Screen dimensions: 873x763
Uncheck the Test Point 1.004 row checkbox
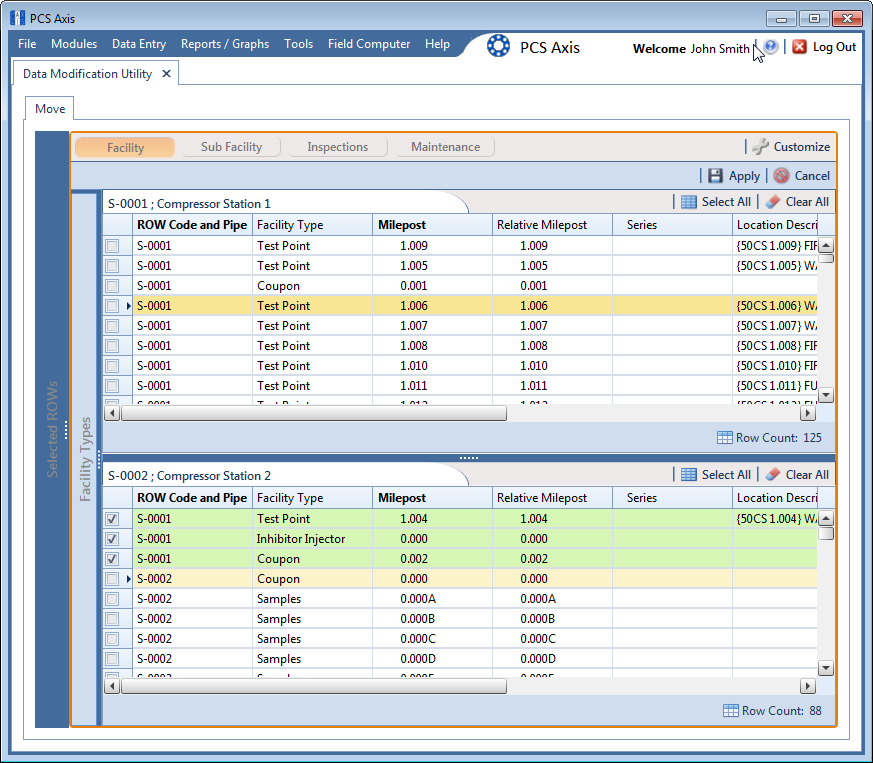click(112, 519)
